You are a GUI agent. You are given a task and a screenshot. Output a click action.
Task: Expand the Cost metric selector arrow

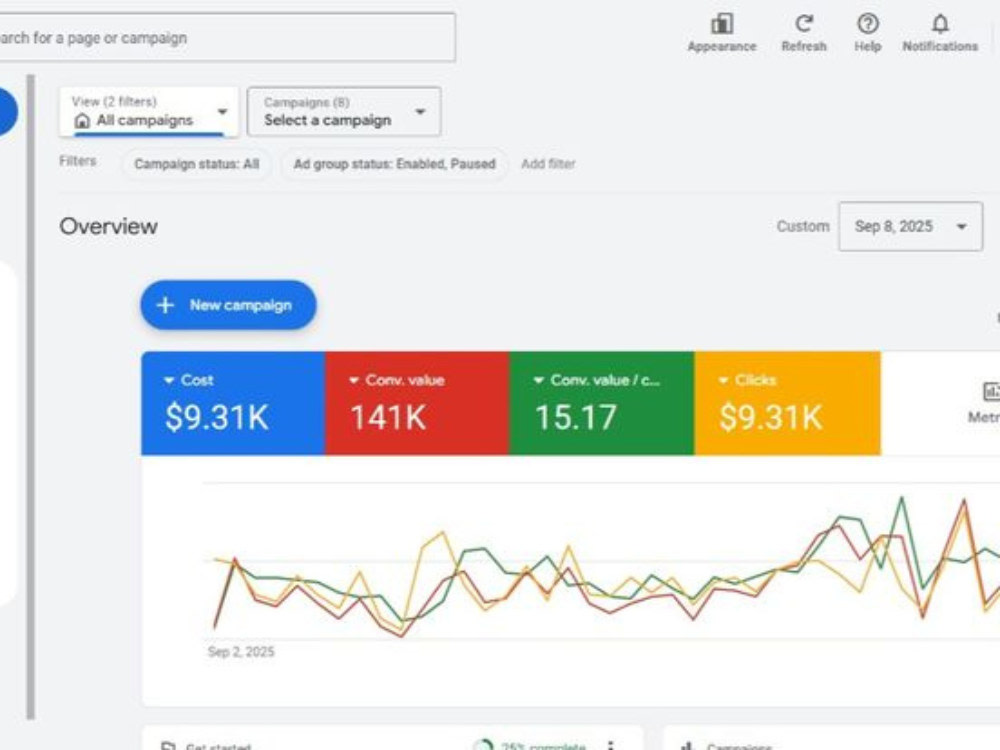(x=169, y=380)
